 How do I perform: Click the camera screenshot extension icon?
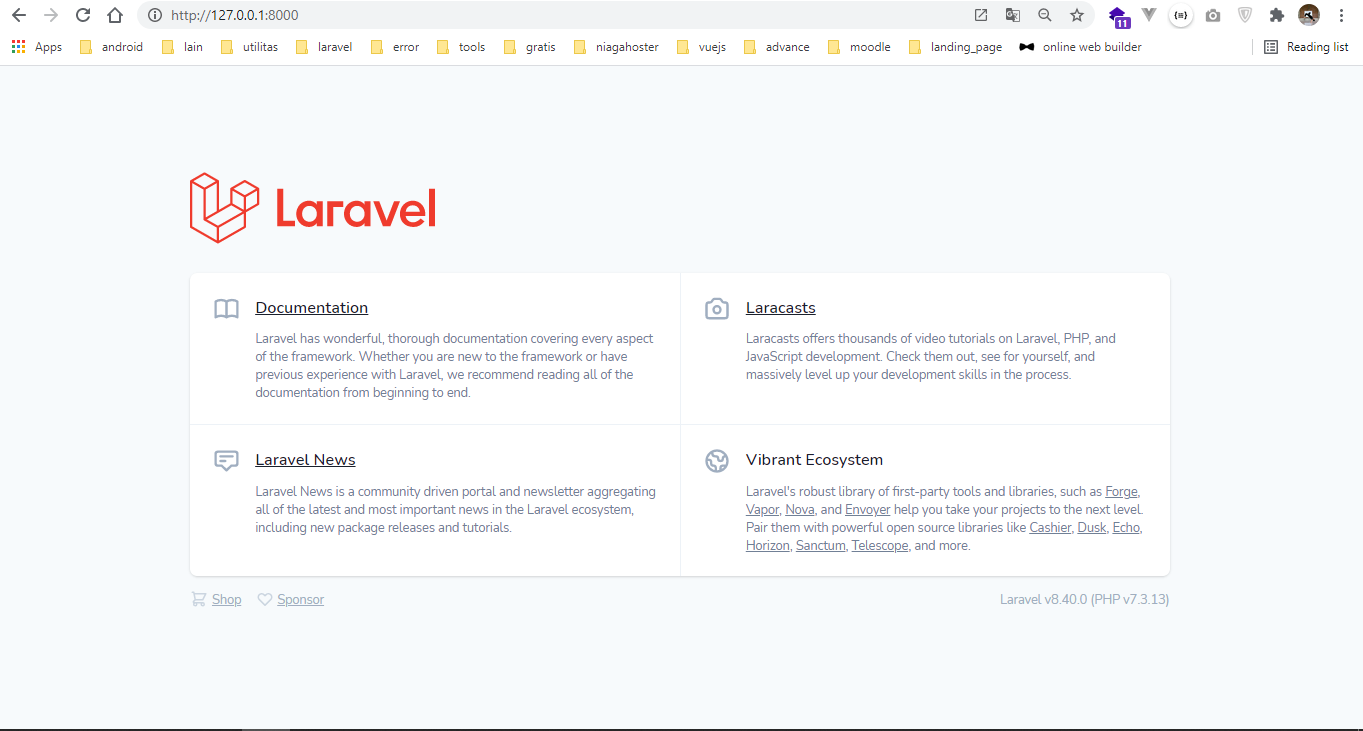coord(1213,15)
